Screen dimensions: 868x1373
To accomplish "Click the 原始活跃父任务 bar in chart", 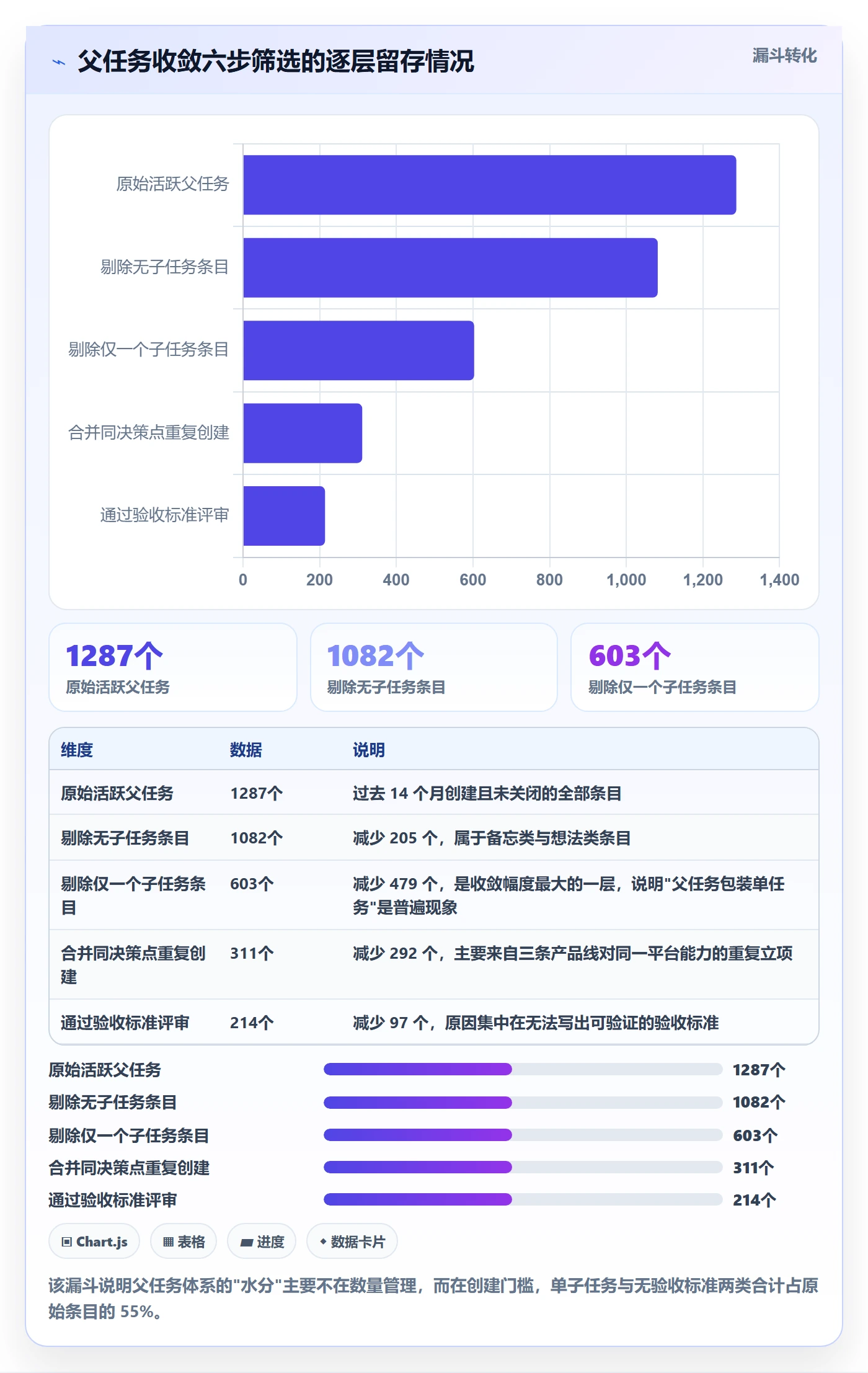I will point(489,185).
